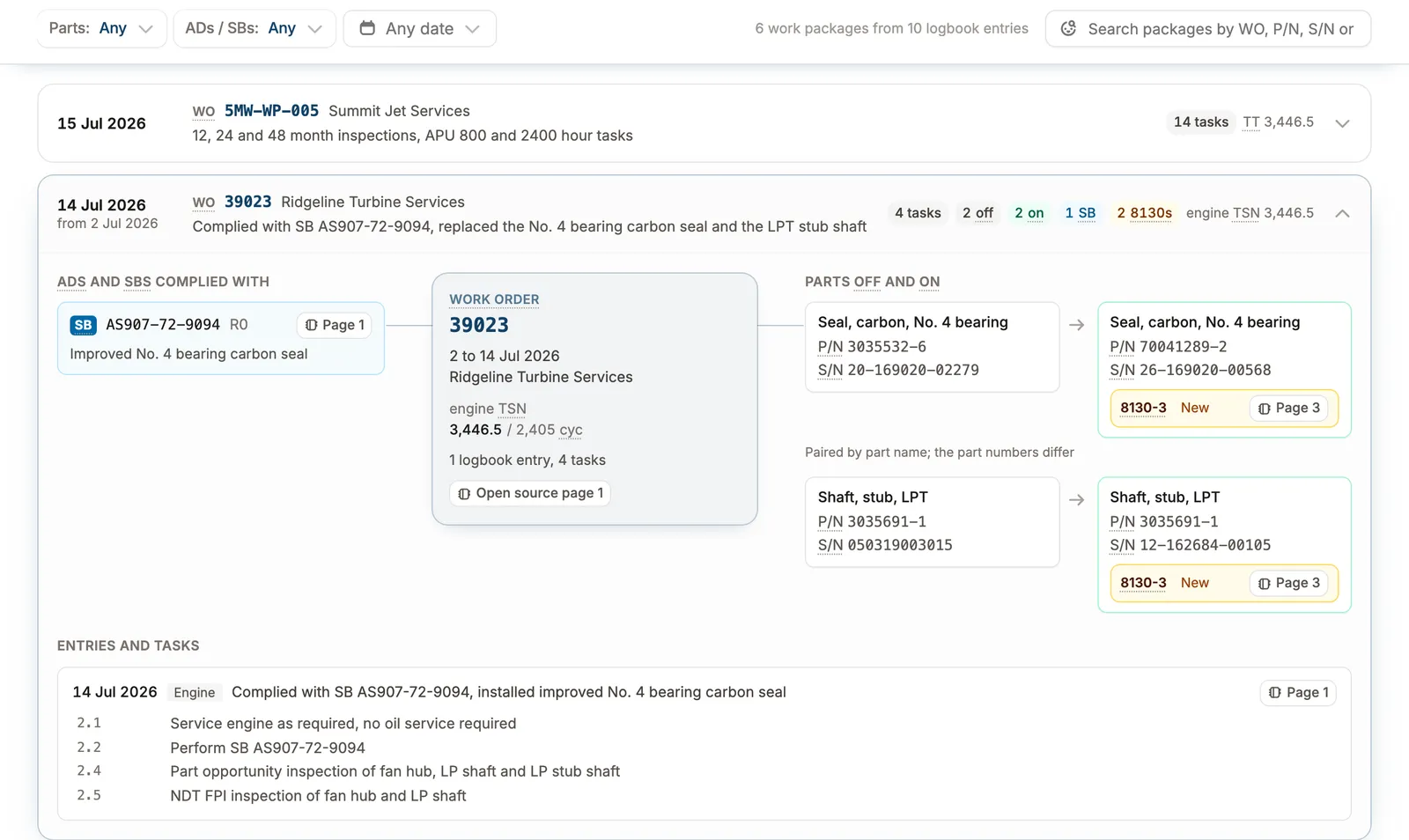This screenshot has height=840, width=1409.
Task: Click the TT 3,446.5 value on 5MW-WP-005
Action: click(1278, 122)
